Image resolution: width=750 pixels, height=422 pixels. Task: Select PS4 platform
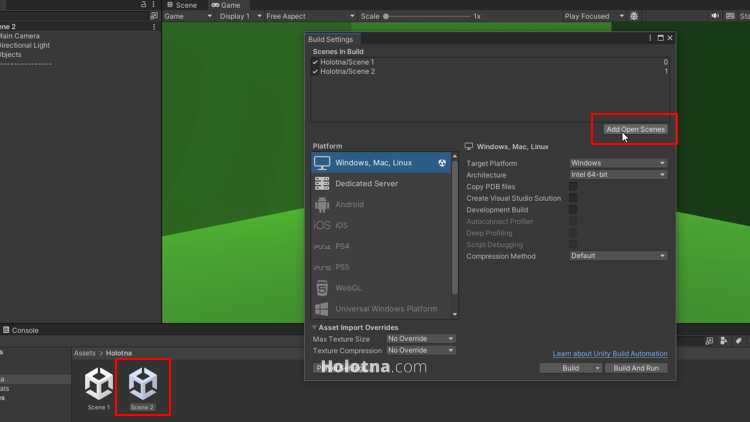tap(381, 246)
